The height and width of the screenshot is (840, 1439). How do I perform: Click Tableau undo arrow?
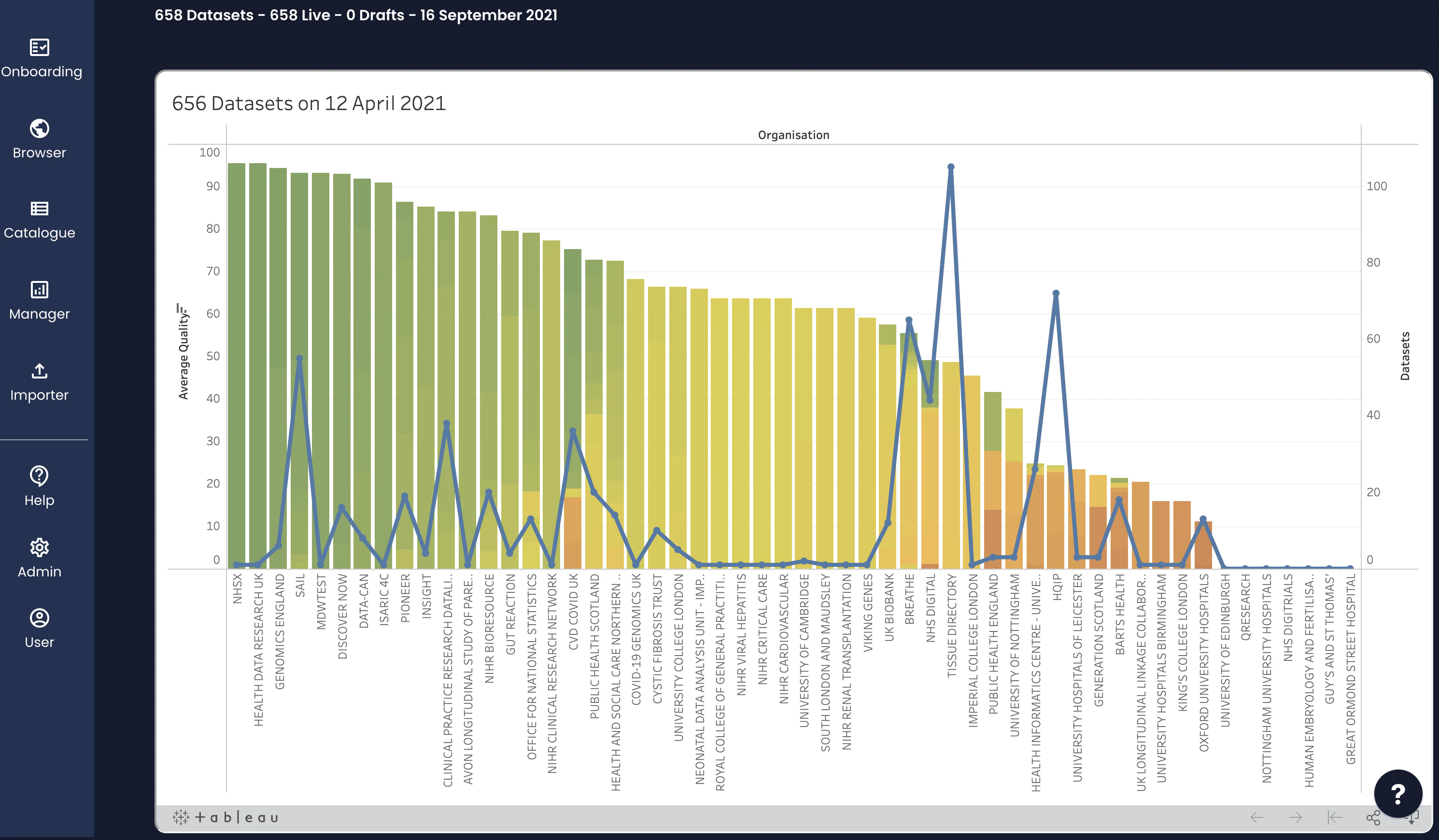pos(1256,817)
